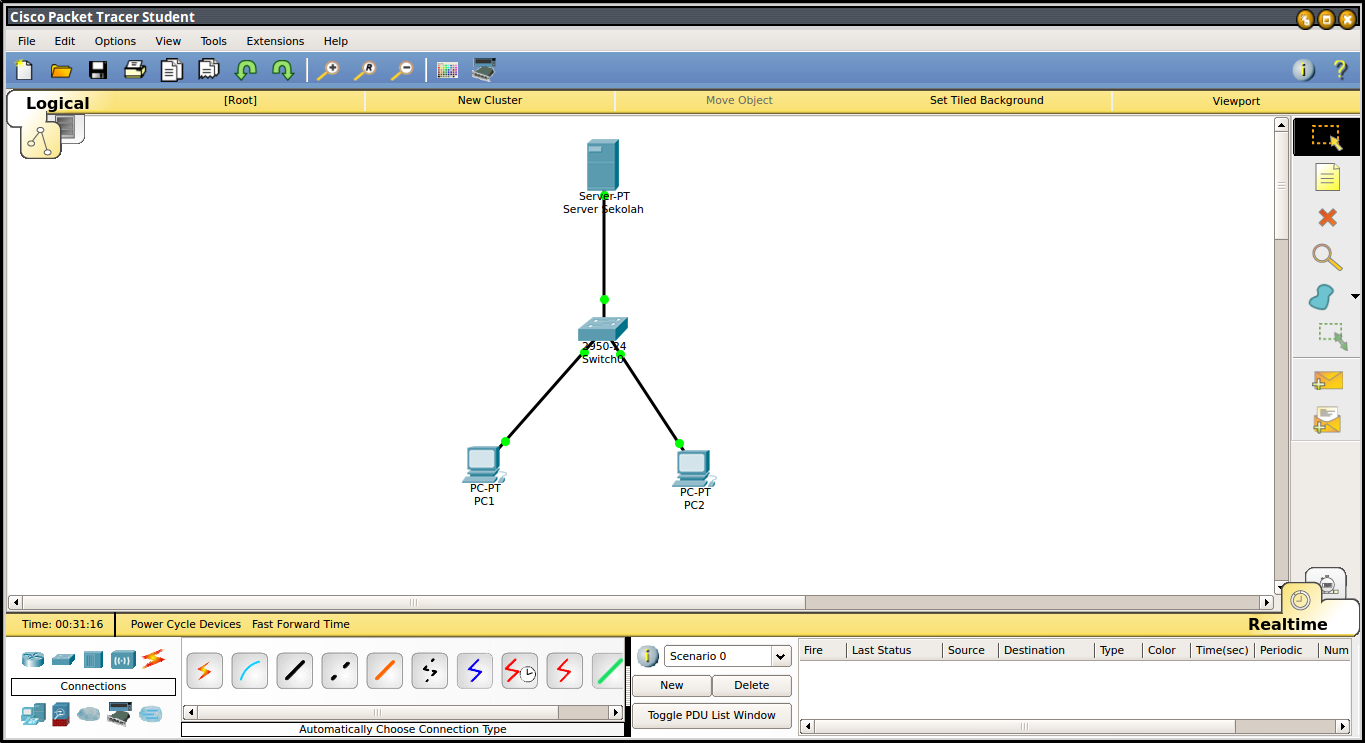This screenshot has height=743, width=1365.
Task: Open the File menu
Action: [27, 41]
